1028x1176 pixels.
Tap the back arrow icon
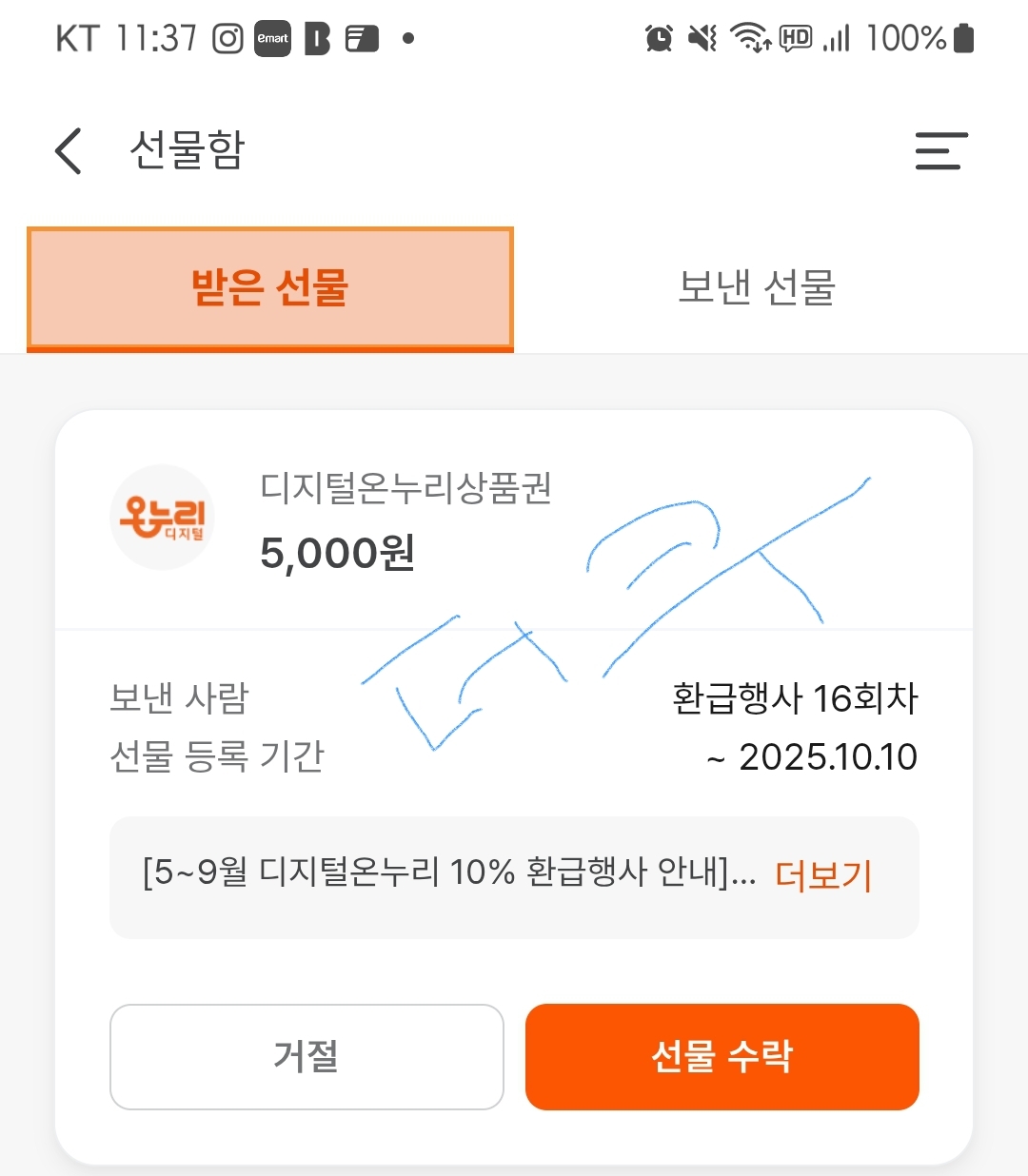tap(69, 150)
